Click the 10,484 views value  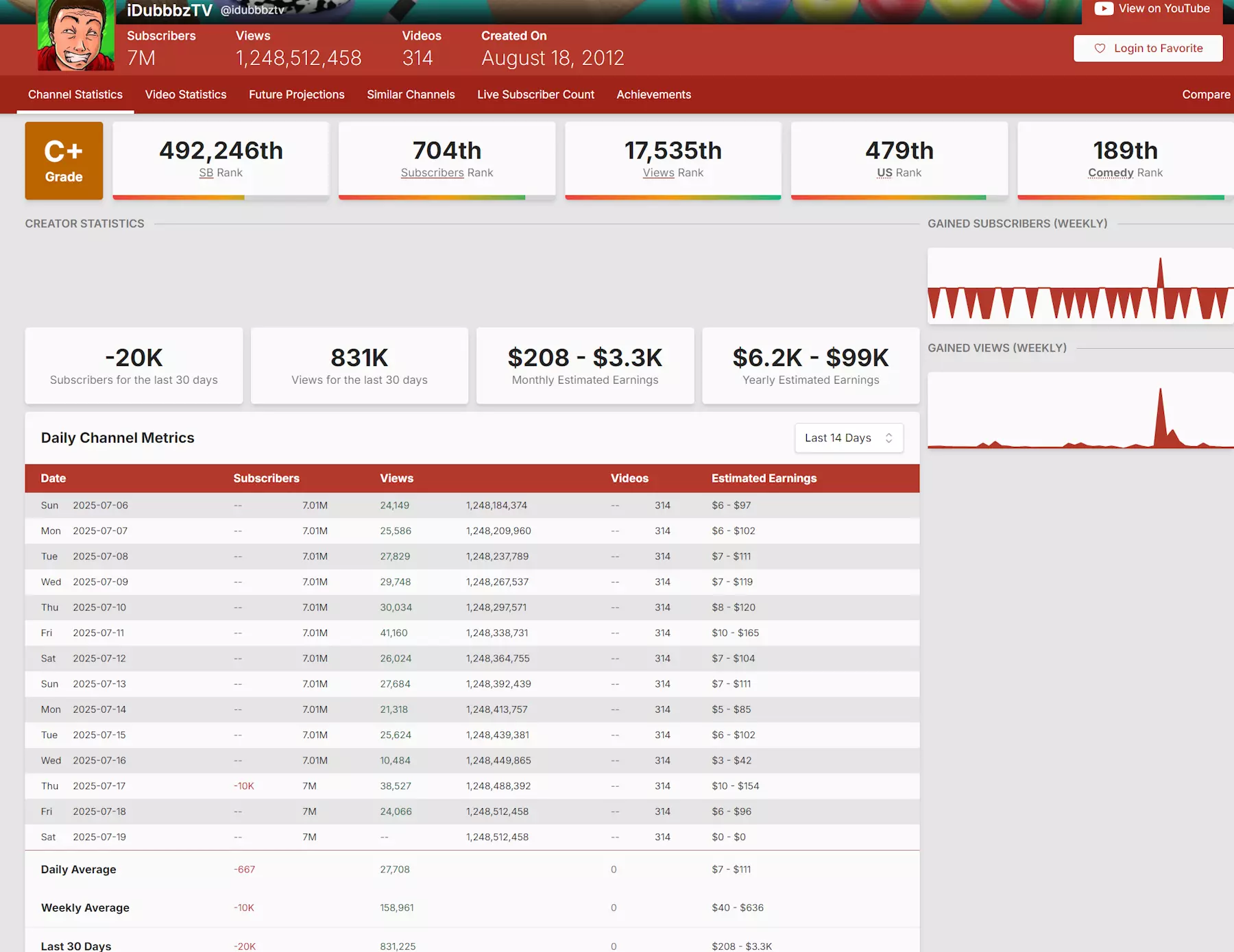(x=395, y=760)
